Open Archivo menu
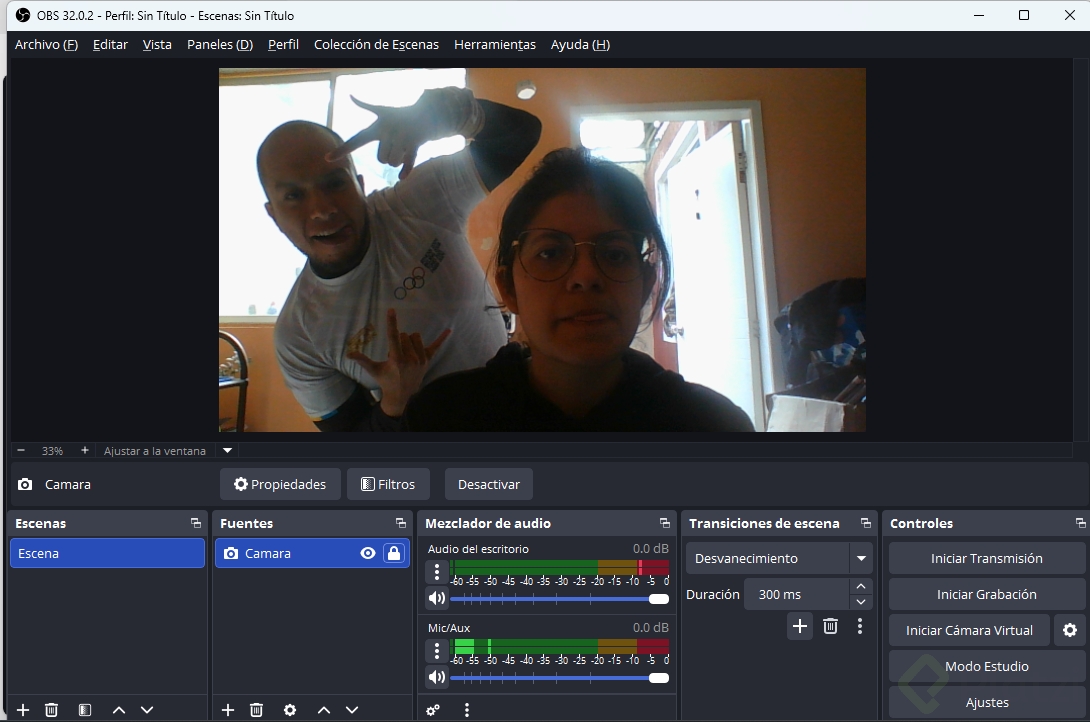This screenshot has height=722, width=1090. click(46, 44)
